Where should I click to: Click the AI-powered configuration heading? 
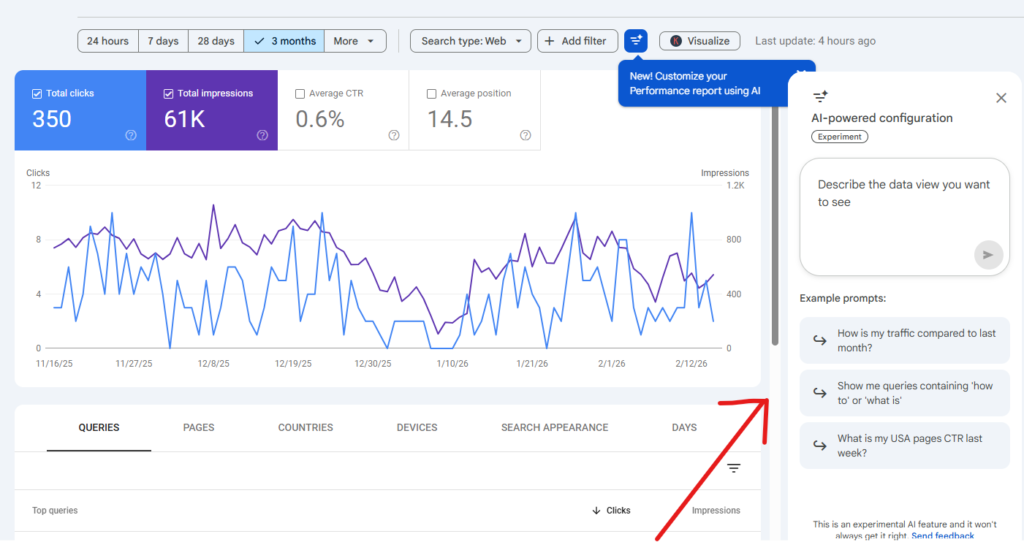click(882, 118)
